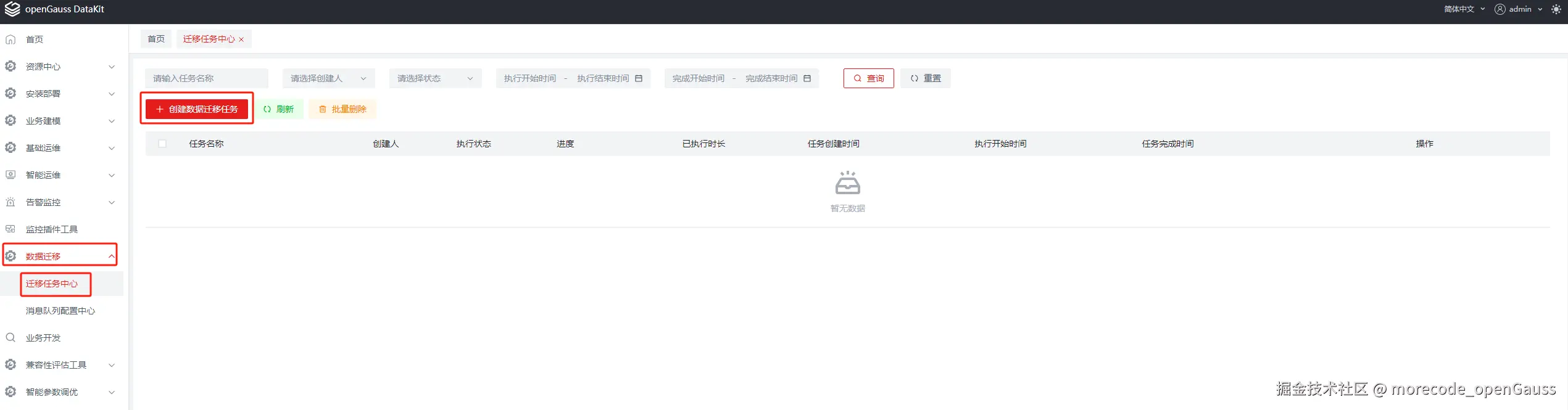
Task: Click the magnifier icon beside 业务开发
Action: coord(10,337)
